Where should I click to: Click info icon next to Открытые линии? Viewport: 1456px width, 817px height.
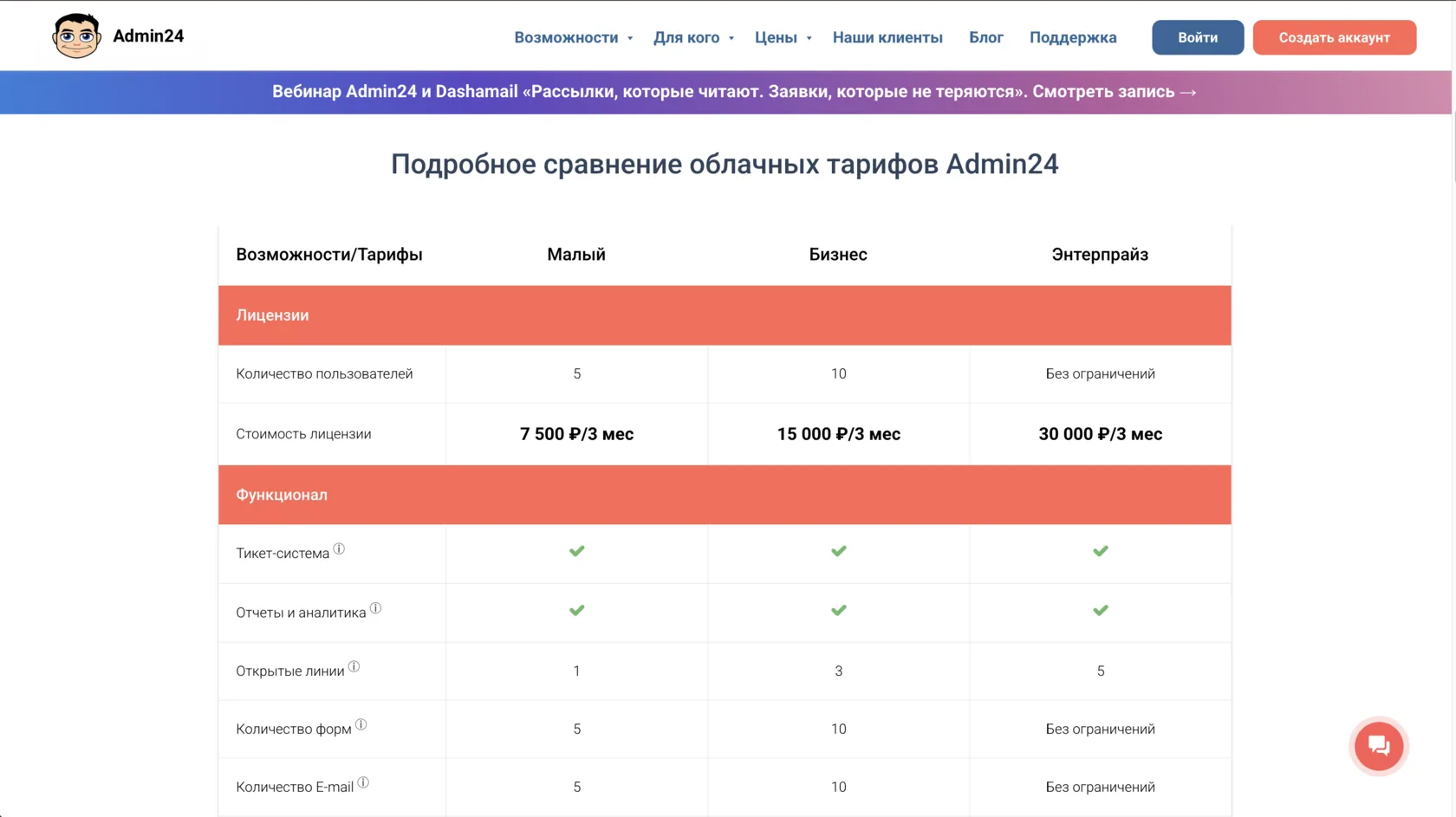354,666
